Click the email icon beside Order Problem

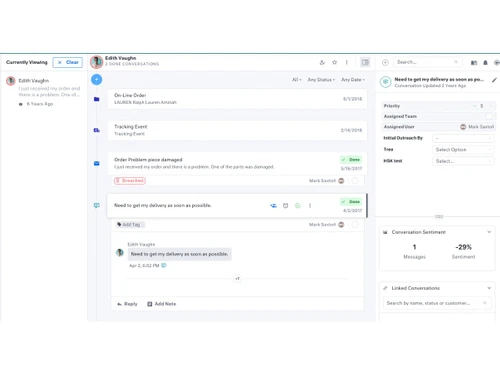(97, 163)
